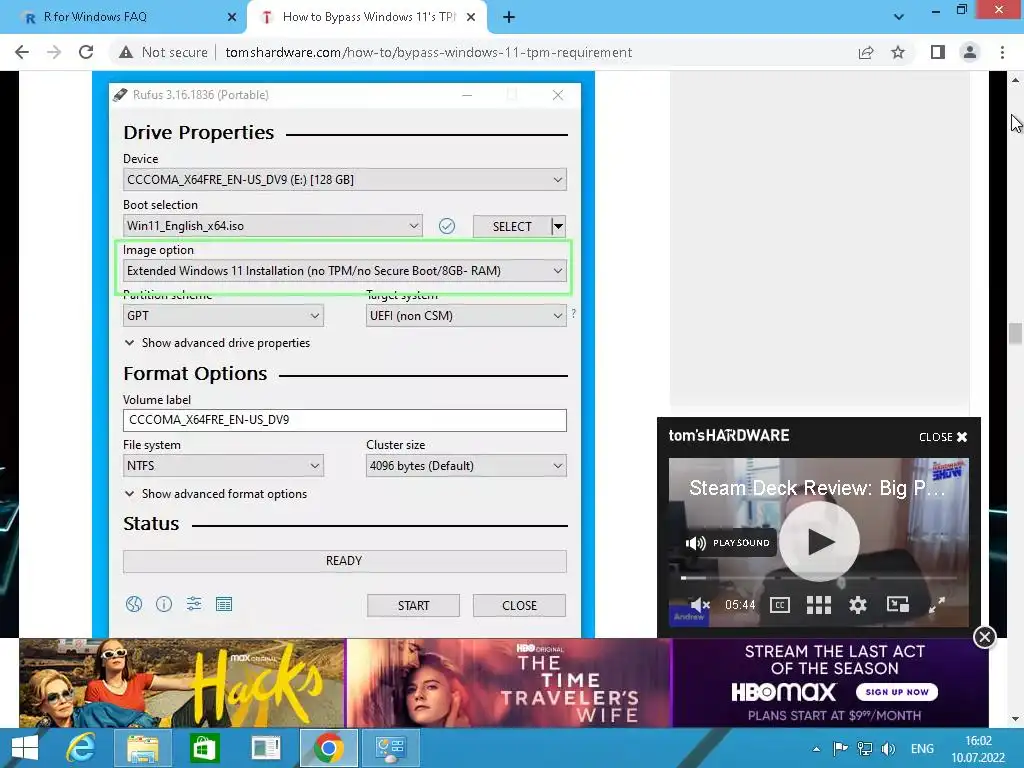The image size is (1024, 768).
Task: Close the bottom banner ad
Action: tap(984, 636)
